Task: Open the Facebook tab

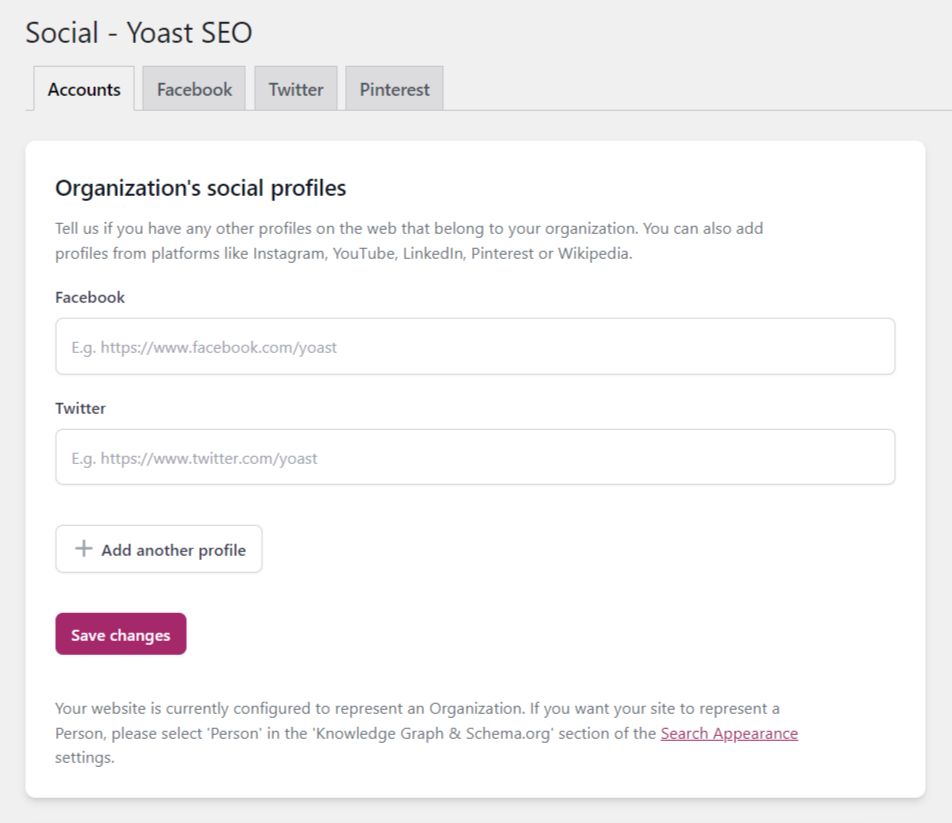Action: 194,89
